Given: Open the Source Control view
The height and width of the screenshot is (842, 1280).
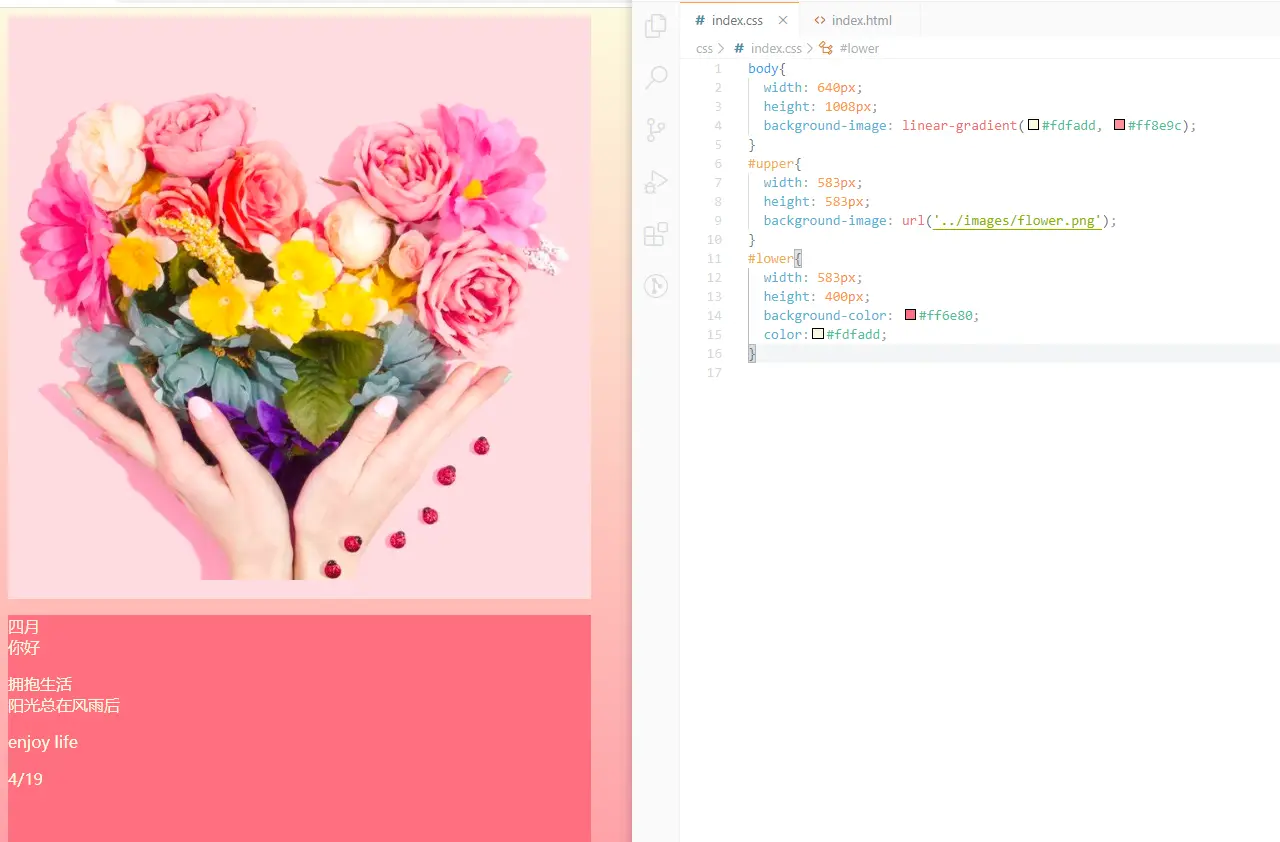Looking at the screenshot, I should [x=656, y=130].
